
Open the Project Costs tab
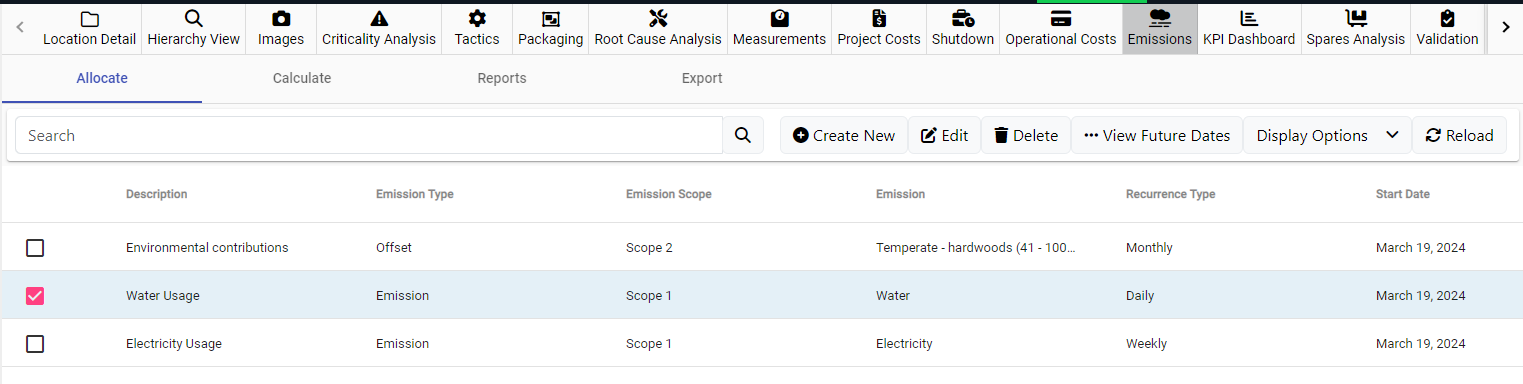click(x=879, y=28)
